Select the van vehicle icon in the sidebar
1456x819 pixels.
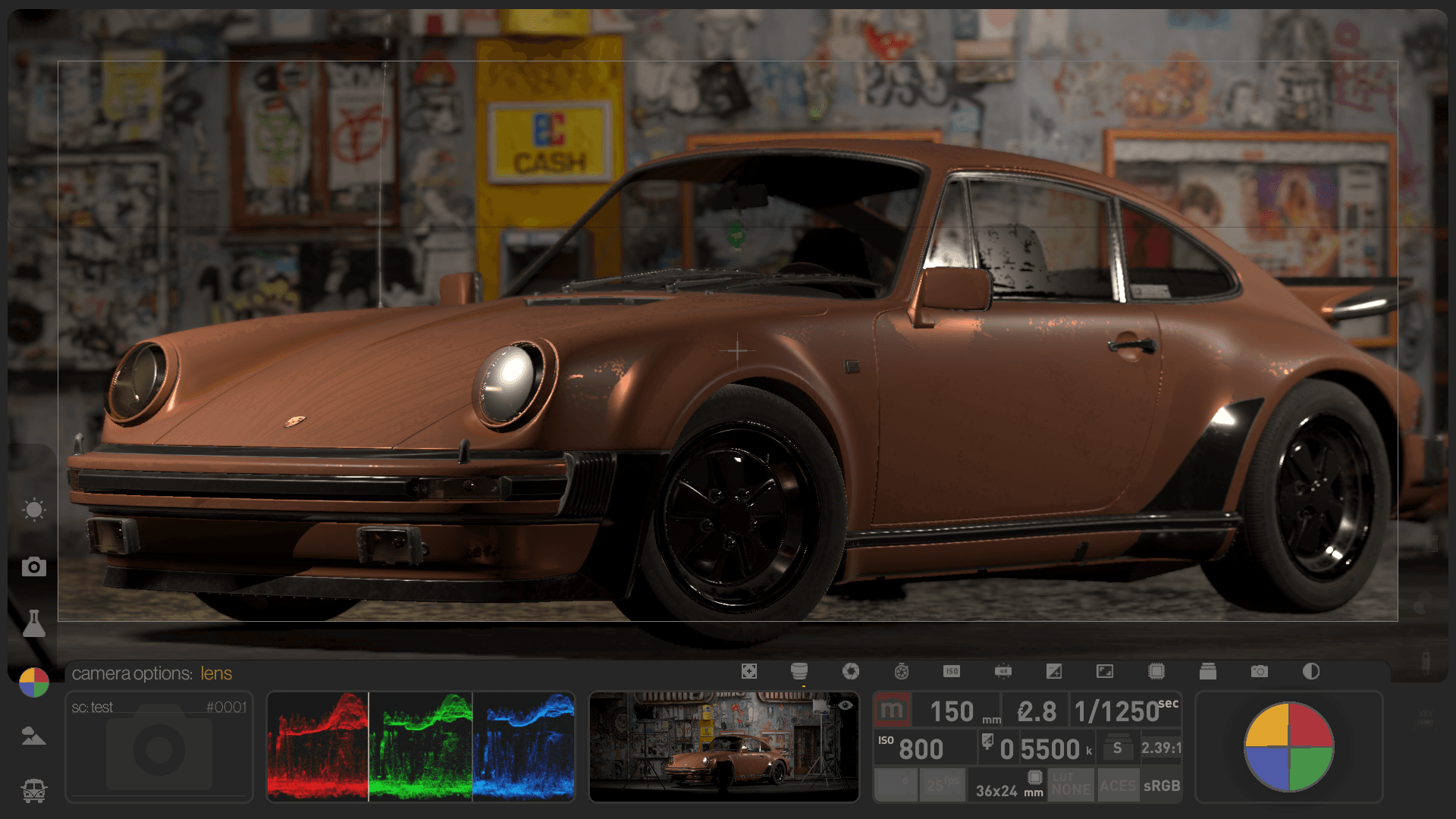click(x=34, y=791)
